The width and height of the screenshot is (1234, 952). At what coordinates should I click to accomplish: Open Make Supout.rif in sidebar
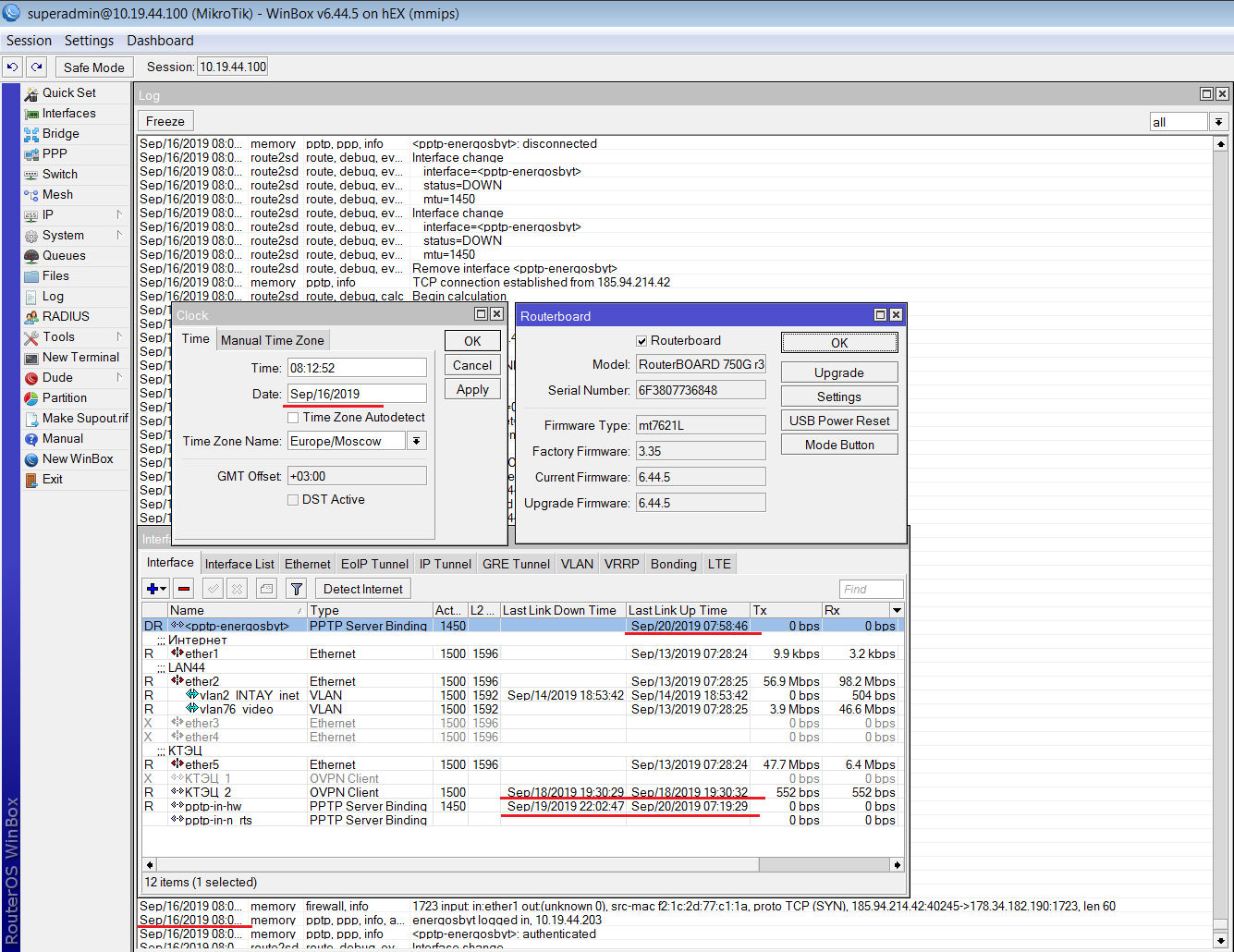pos(85,418)
